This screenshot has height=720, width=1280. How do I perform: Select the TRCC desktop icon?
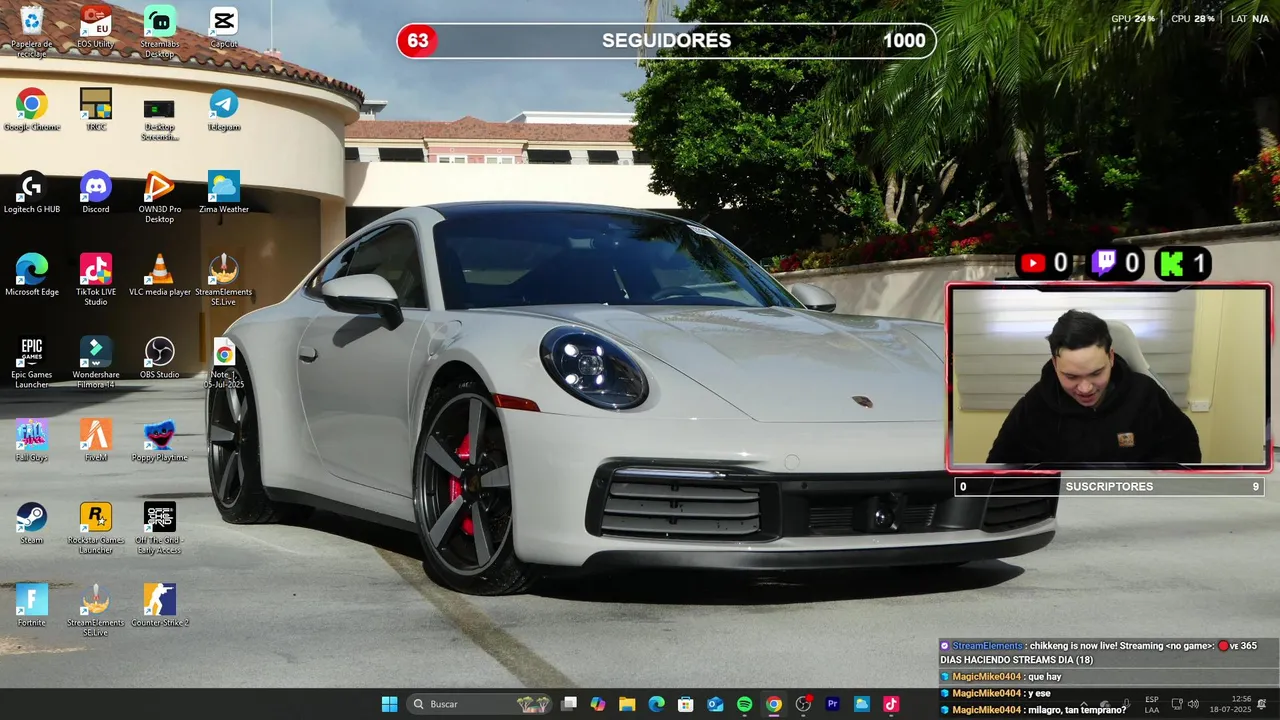click(96, 110)
